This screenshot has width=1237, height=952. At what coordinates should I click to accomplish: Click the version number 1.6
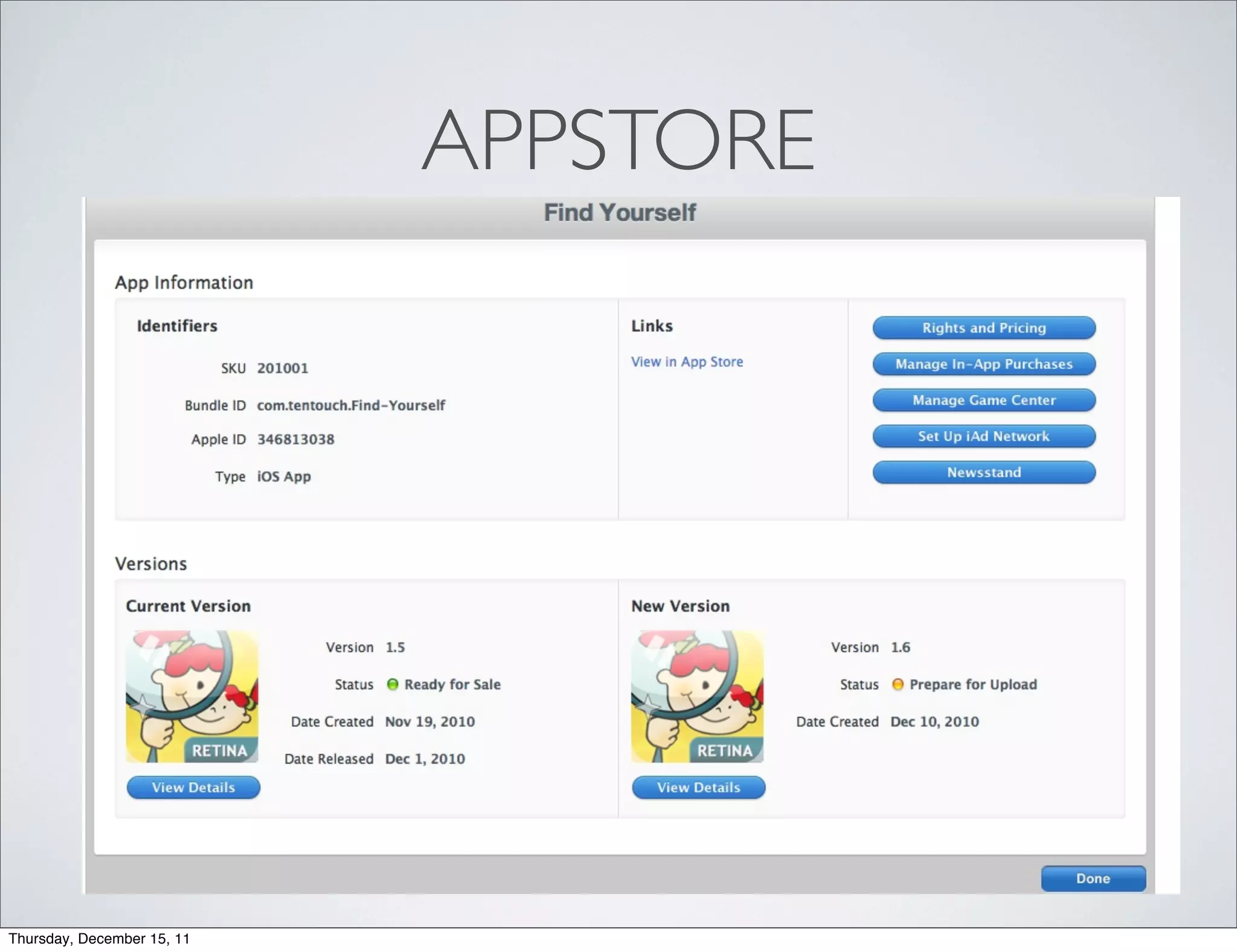pos(901,648)
